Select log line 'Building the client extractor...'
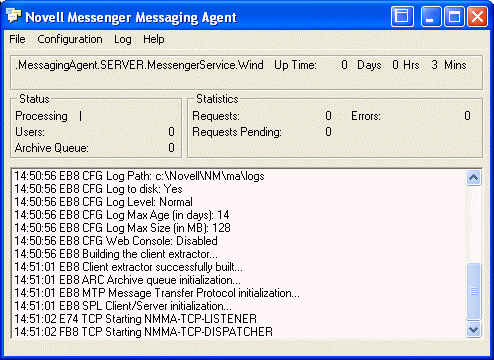This screenshot has width=494, height=360. point(116,254)
